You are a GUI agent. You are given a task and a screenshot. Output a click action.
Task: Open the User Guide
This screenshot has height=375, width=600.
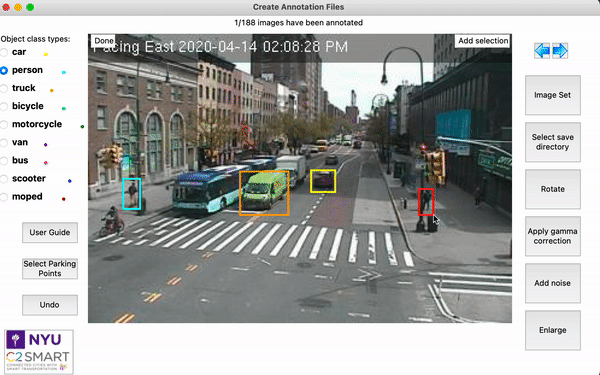[50, 232]
